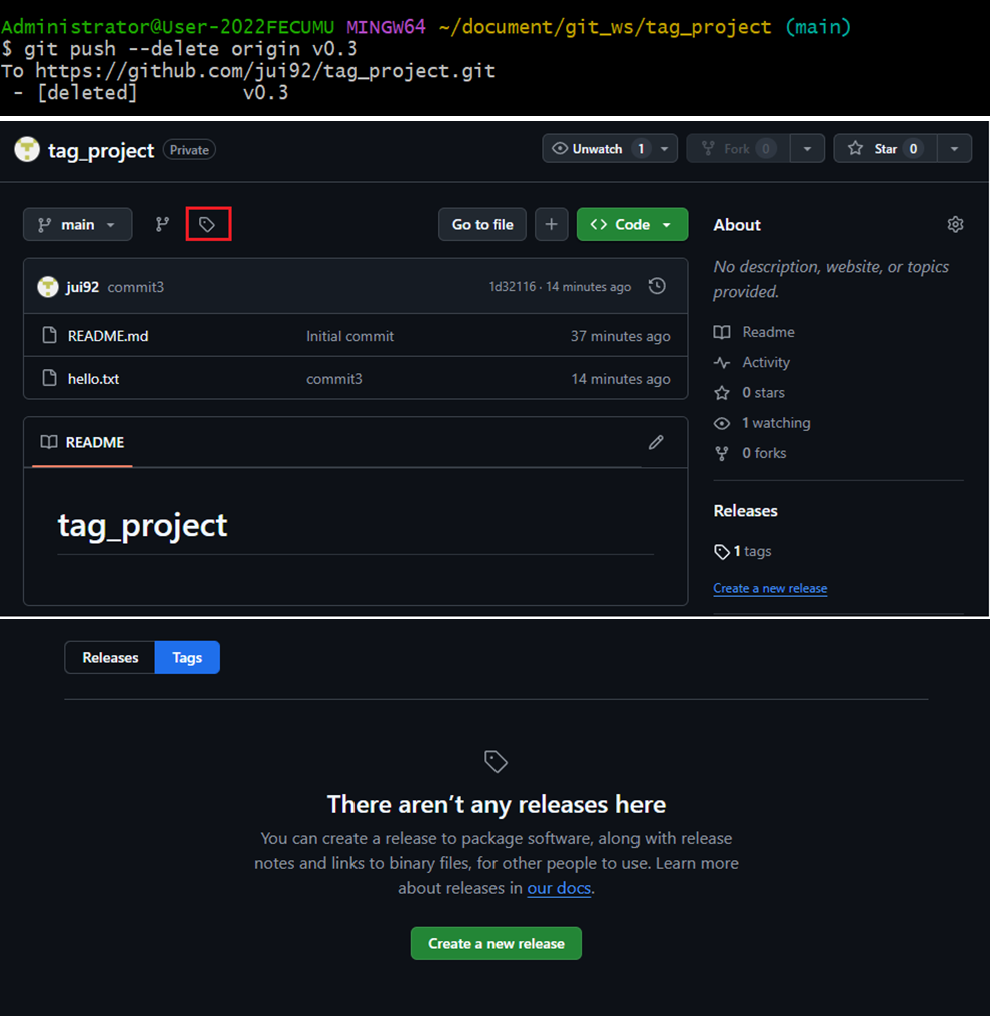Click the green Create a new release button
990x1016 pixels.
[496, 943]
